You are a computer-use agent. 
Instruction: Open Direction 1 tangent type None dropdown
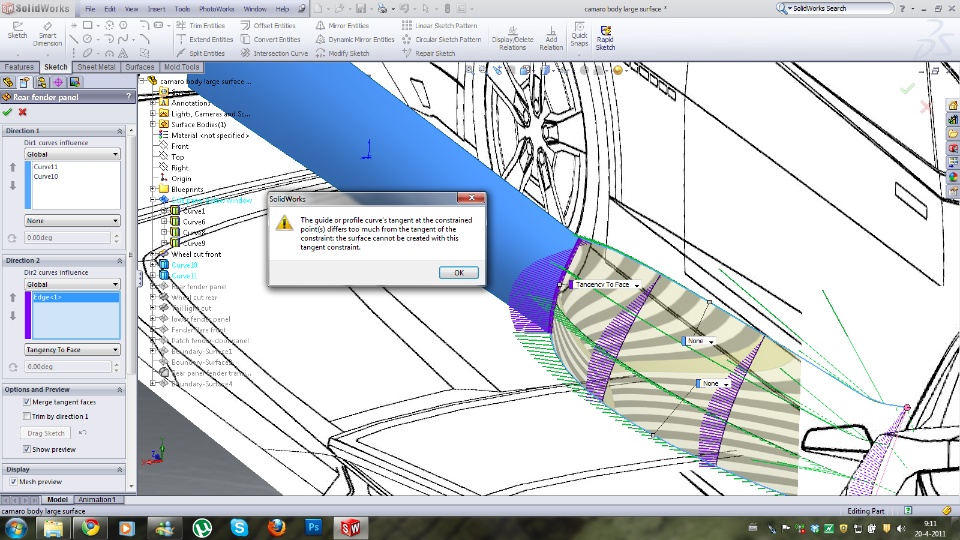pos(72,220)
